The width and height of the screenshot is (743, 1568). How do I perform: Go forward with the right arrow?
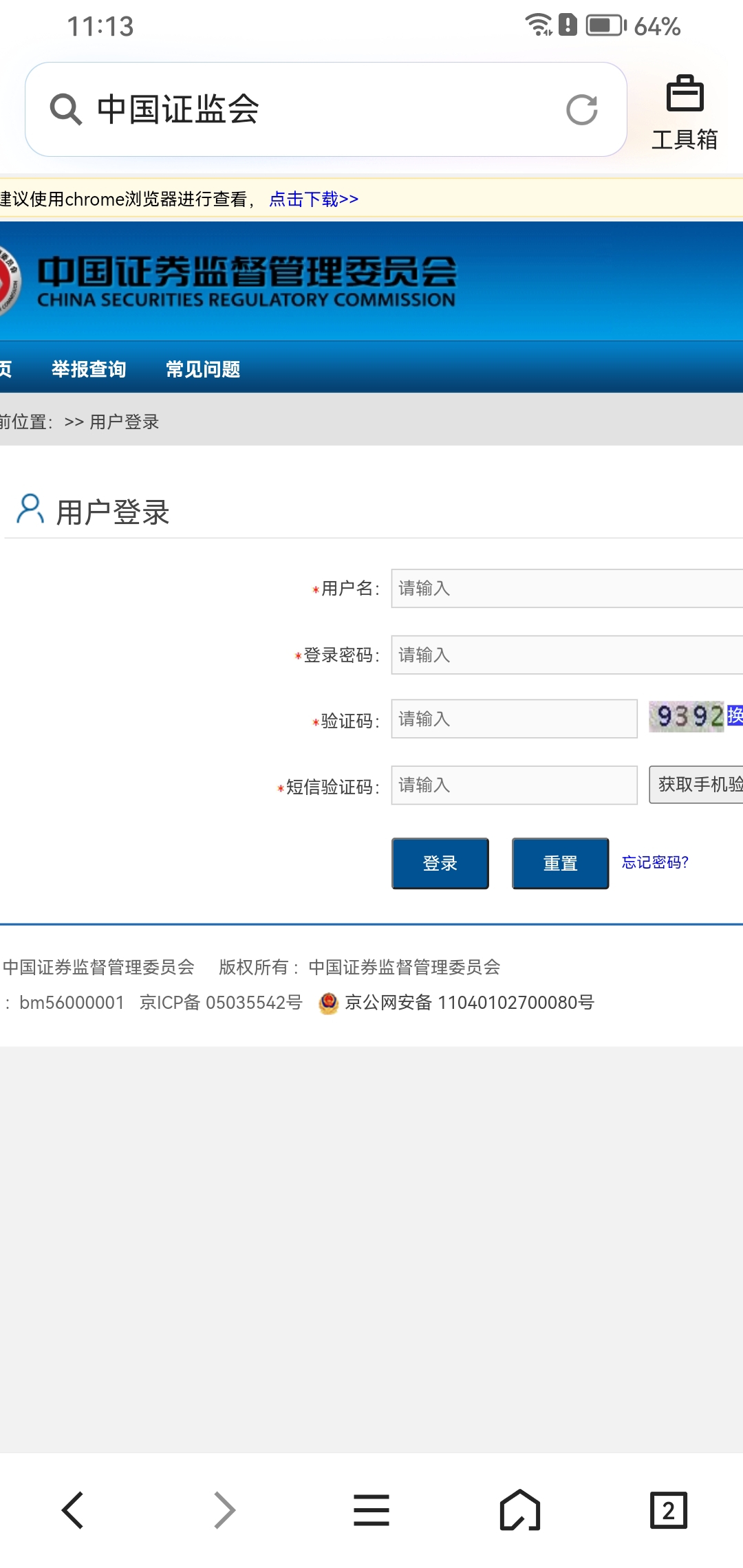click(224, 1510)
